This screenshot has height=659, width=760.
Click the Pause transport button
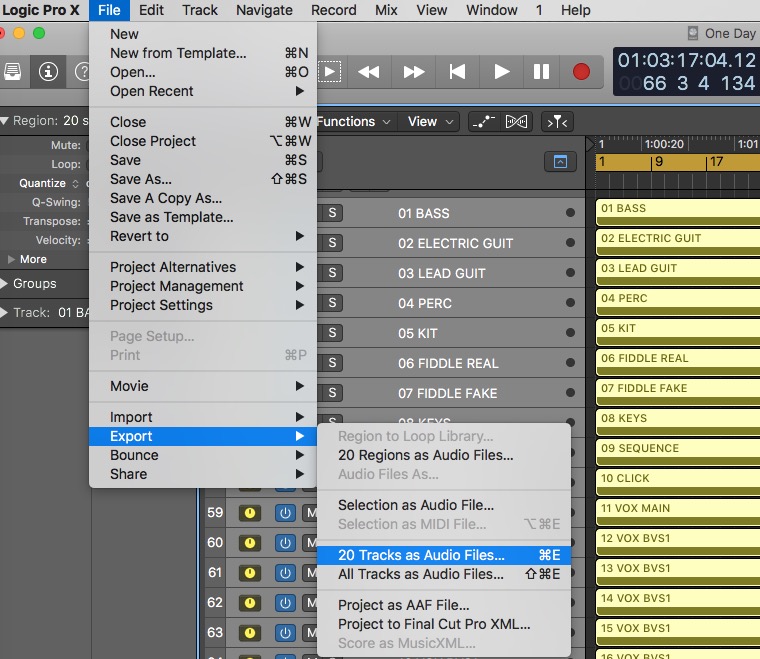541,72
